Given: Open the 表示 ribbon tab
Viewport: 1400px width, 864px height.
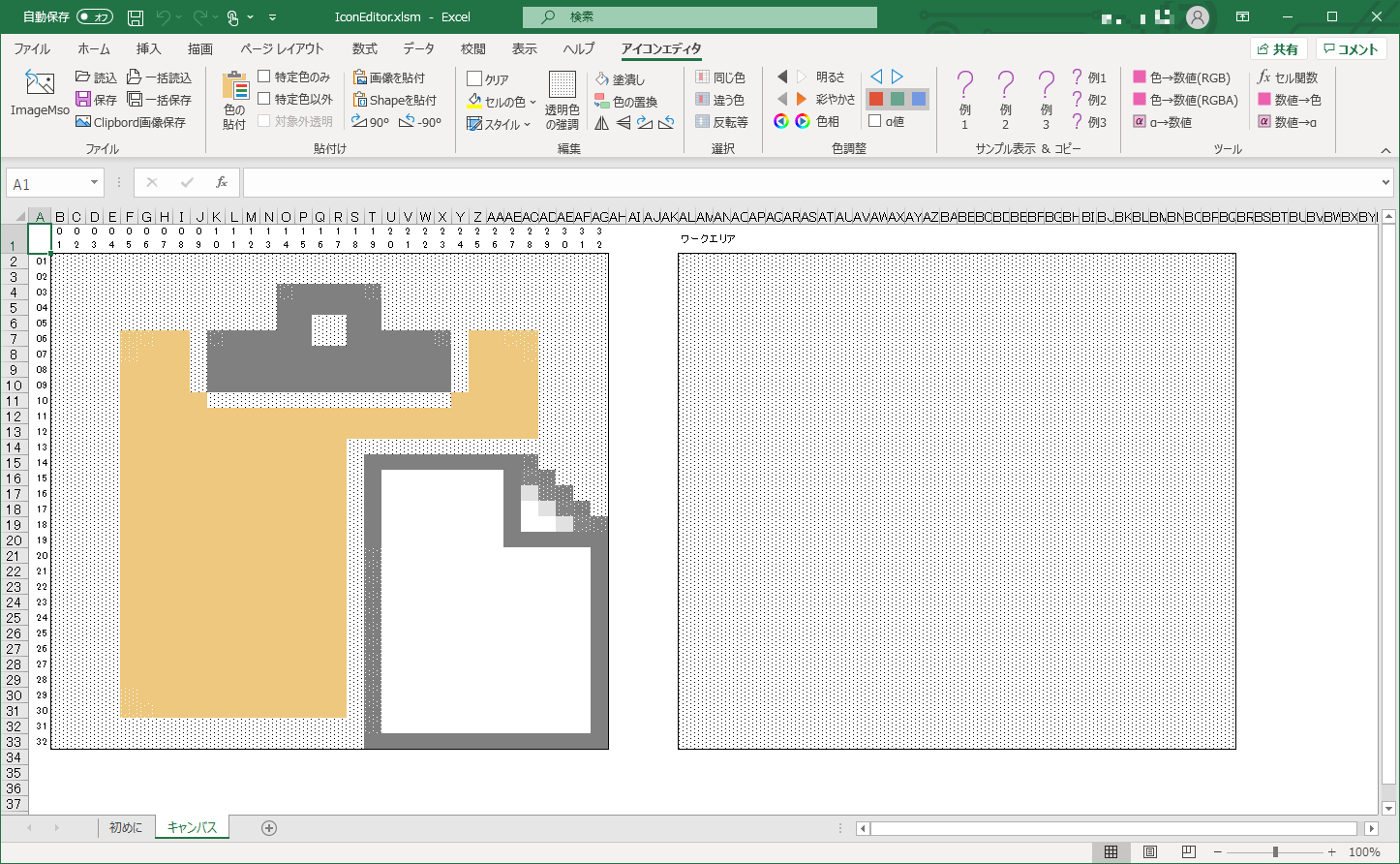Looking at the screenshot, I should tap(524, 48).
